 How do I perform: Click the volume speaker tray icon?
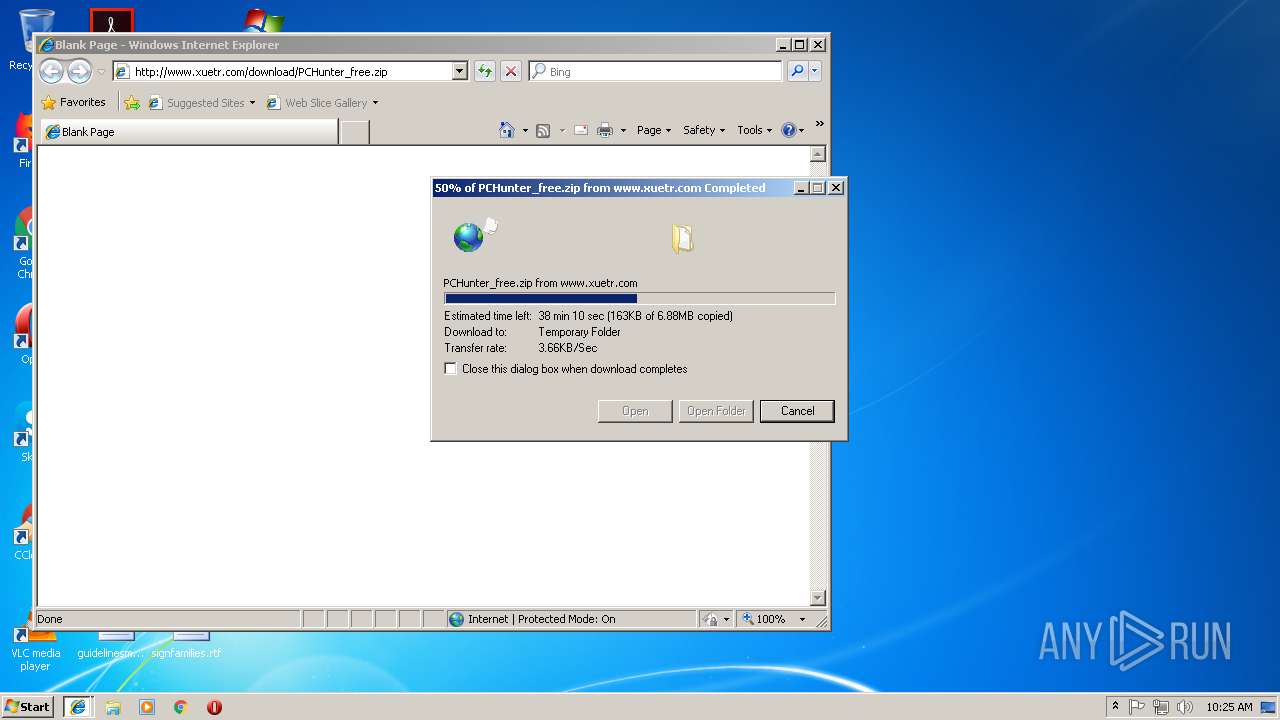[1185, 707]
